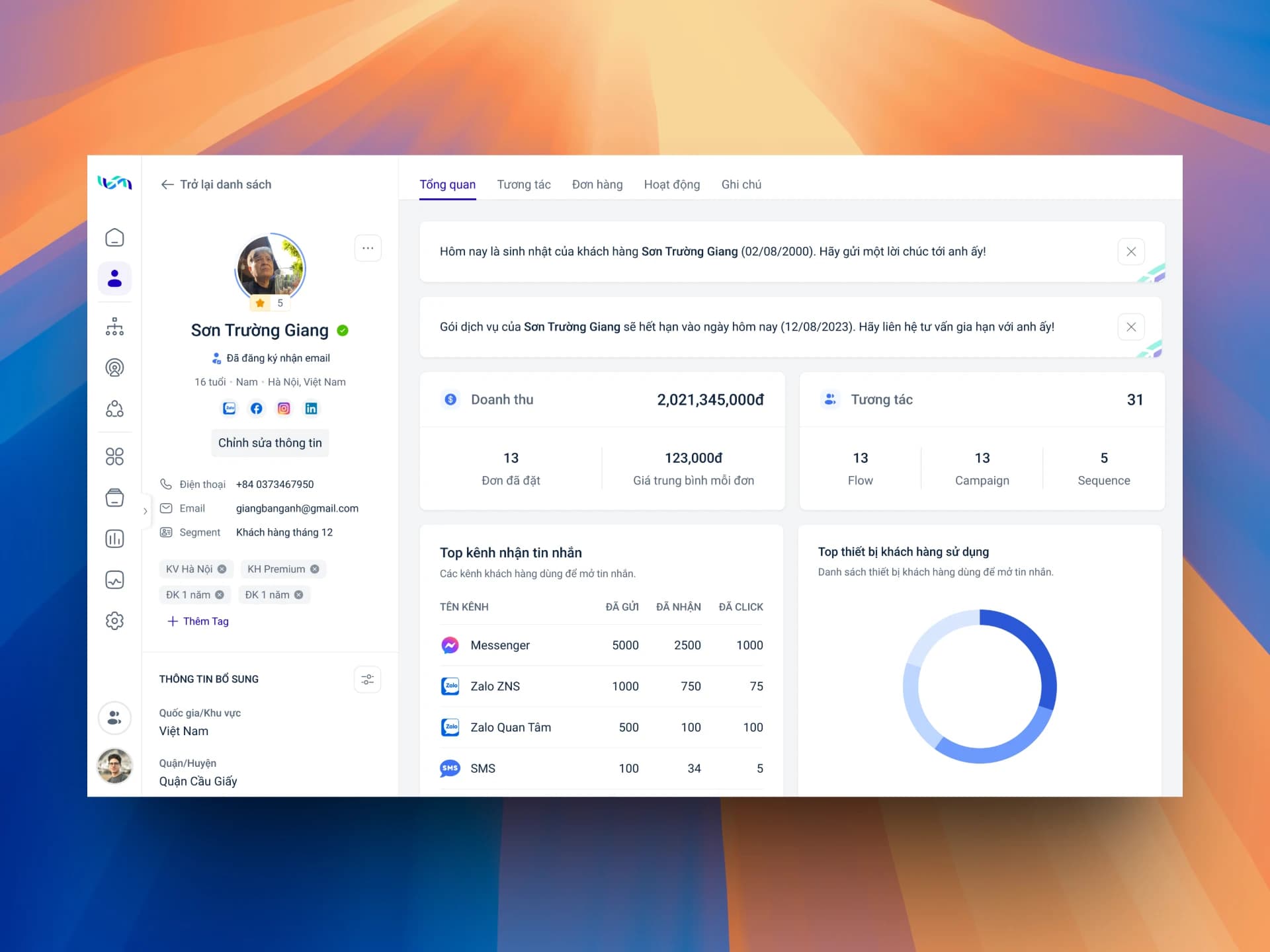Screen dimensions: 1270x952
Task: Remove the KH Premium tag
Action: (x=315, y=569)
